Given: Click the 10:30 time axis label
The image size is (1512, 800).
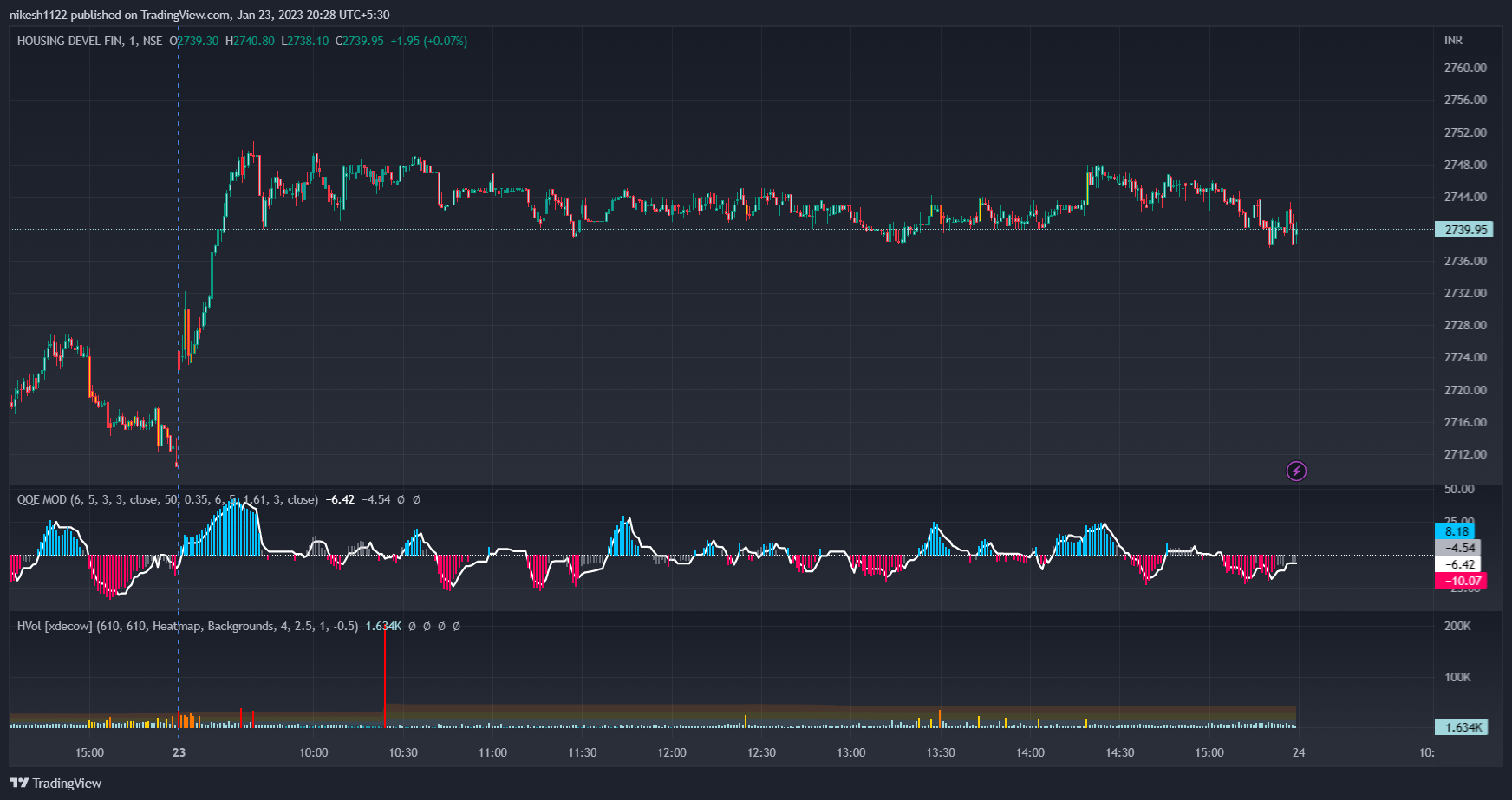Looking at the screenshot, I should [403, 752].
